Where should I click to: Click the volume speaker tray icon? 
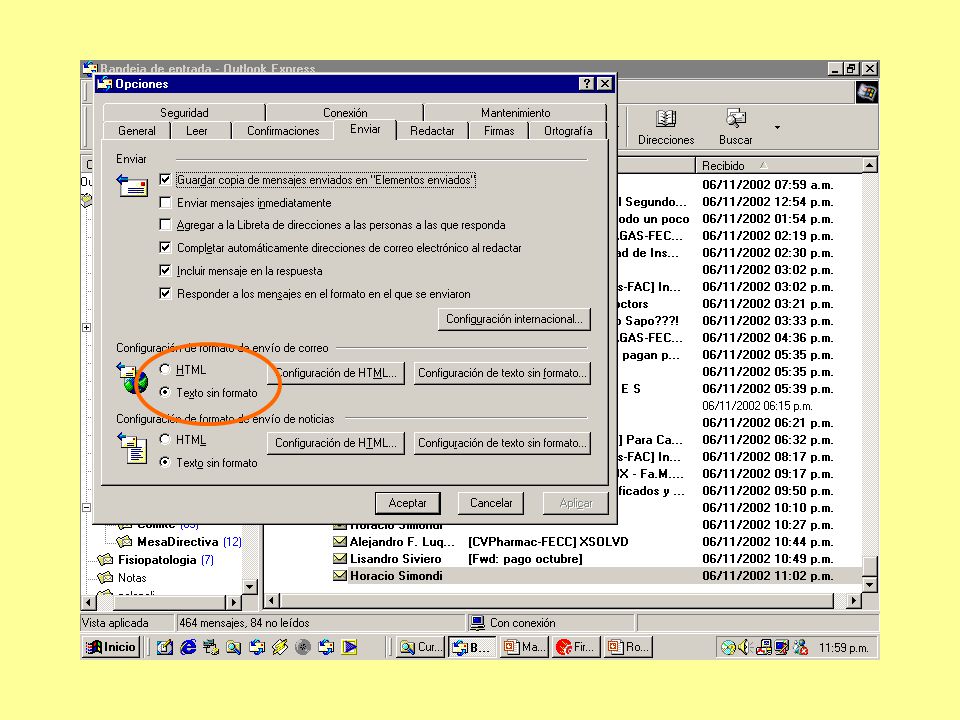(744, 647)
